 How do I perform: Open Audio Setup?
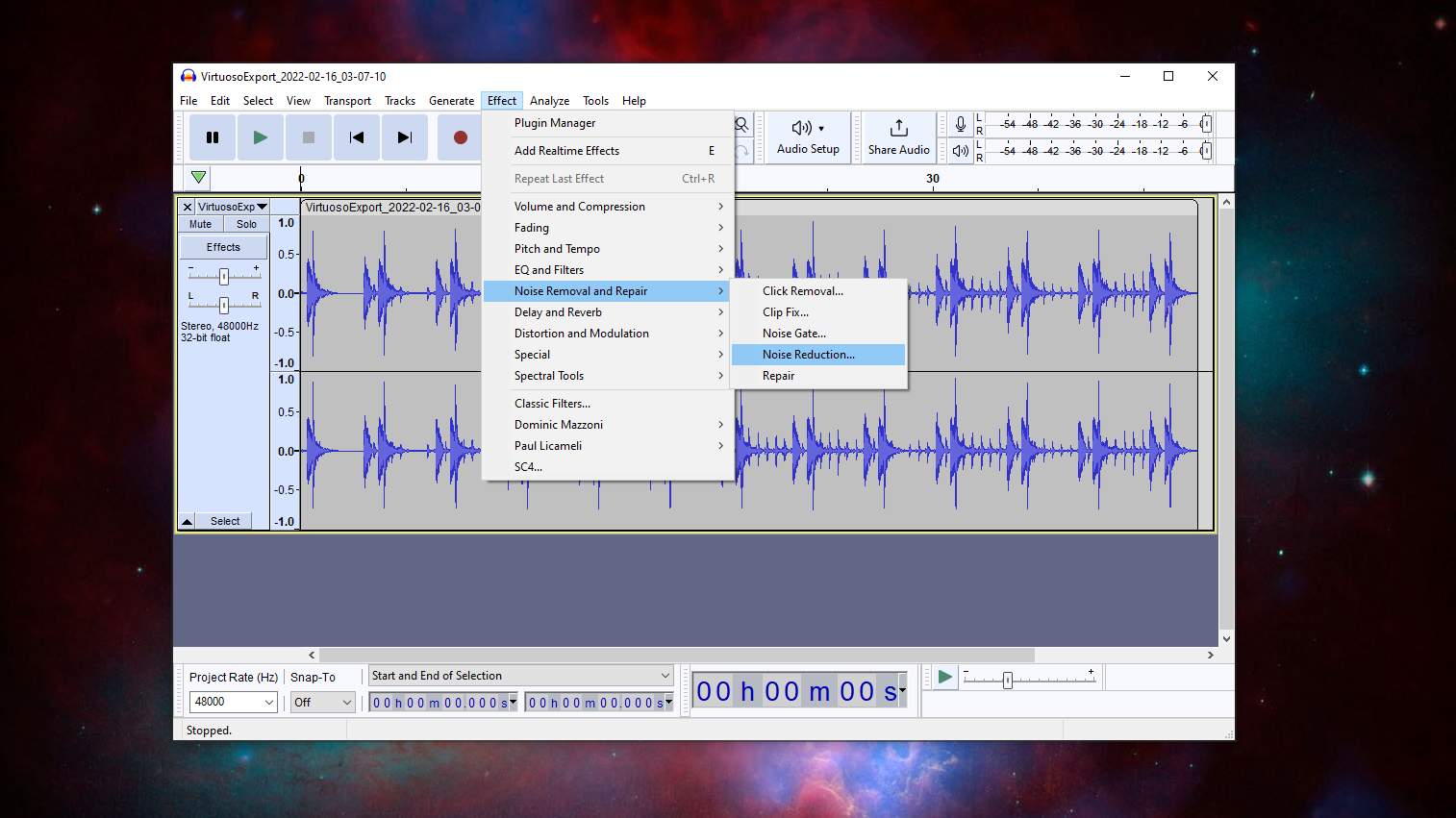click(x=808, y=136)
